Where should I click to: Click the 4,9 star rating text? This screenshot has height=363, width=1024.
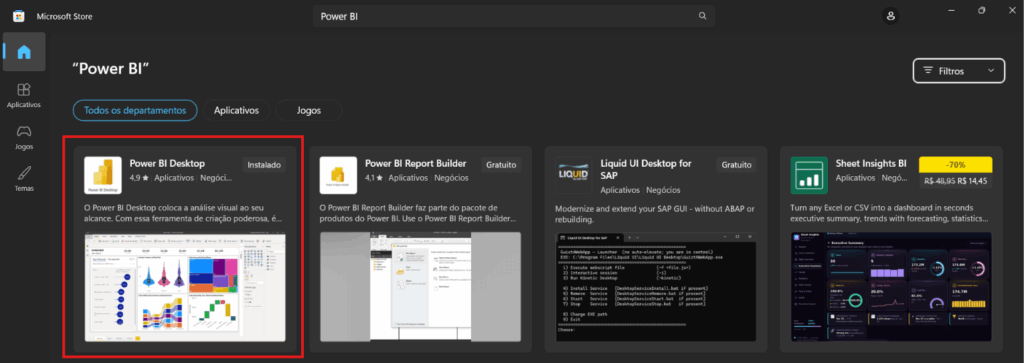(139, 178)
